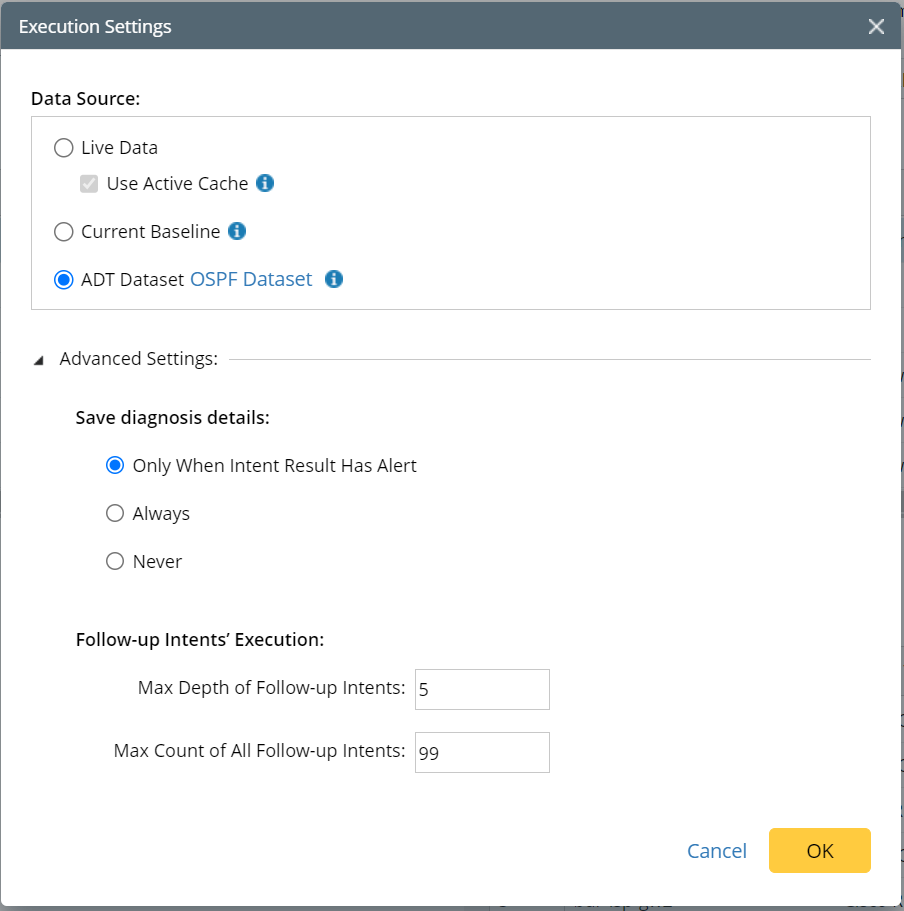
Task: Collapse the Advanced Settings triangle
Action: pos(39,360)
